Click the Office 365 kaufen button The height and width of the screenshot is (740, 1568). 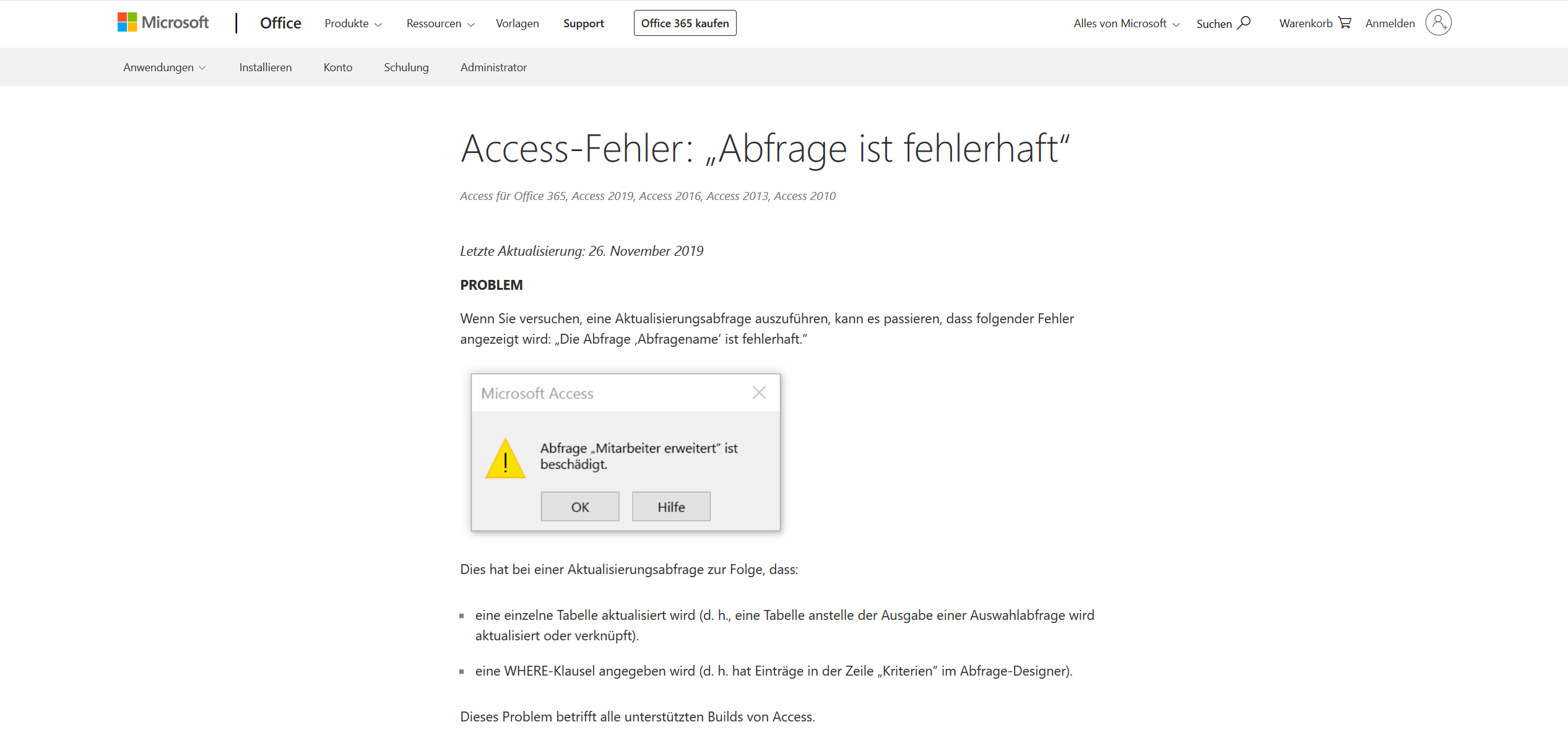point(685,23)
